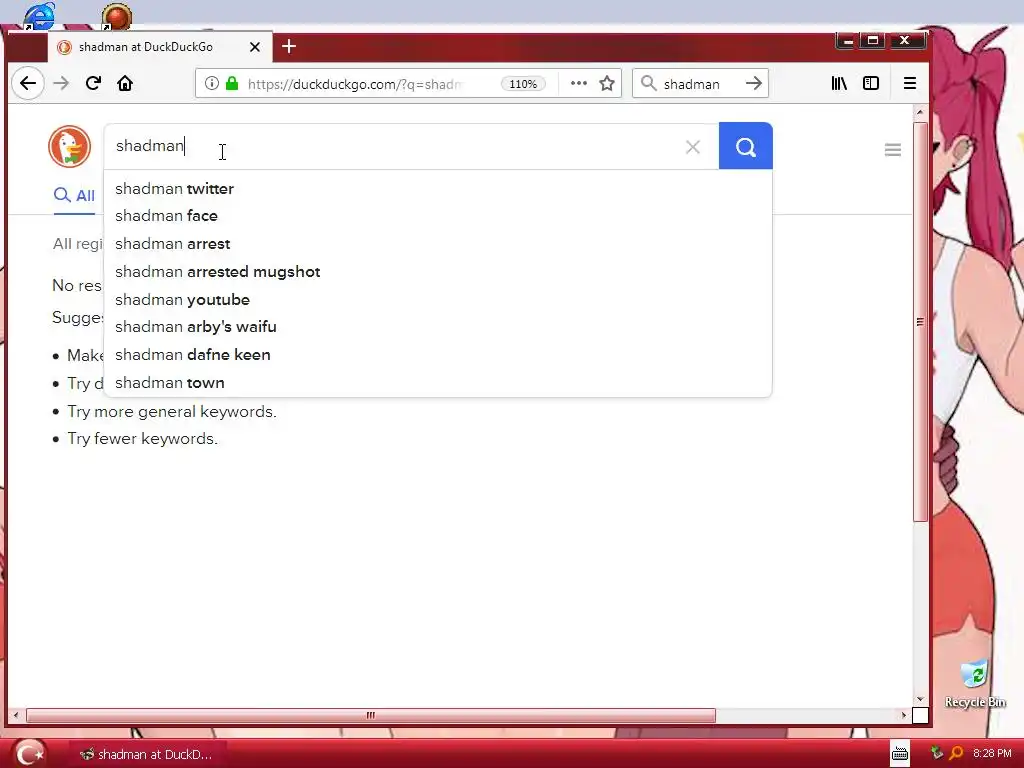Viewport: 1024px width, 768px height.
Task: Open the Start button on taskbar
Action: pyautogui.click(x=29, y=754)
